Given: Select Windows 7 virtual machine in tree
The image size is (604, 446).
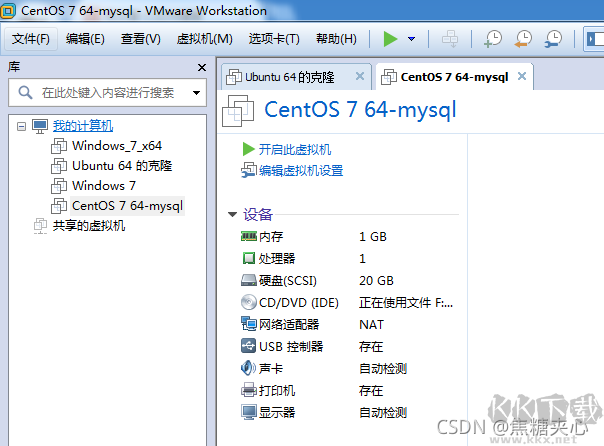Looking at the screenshot, I should tap(104, 186).
